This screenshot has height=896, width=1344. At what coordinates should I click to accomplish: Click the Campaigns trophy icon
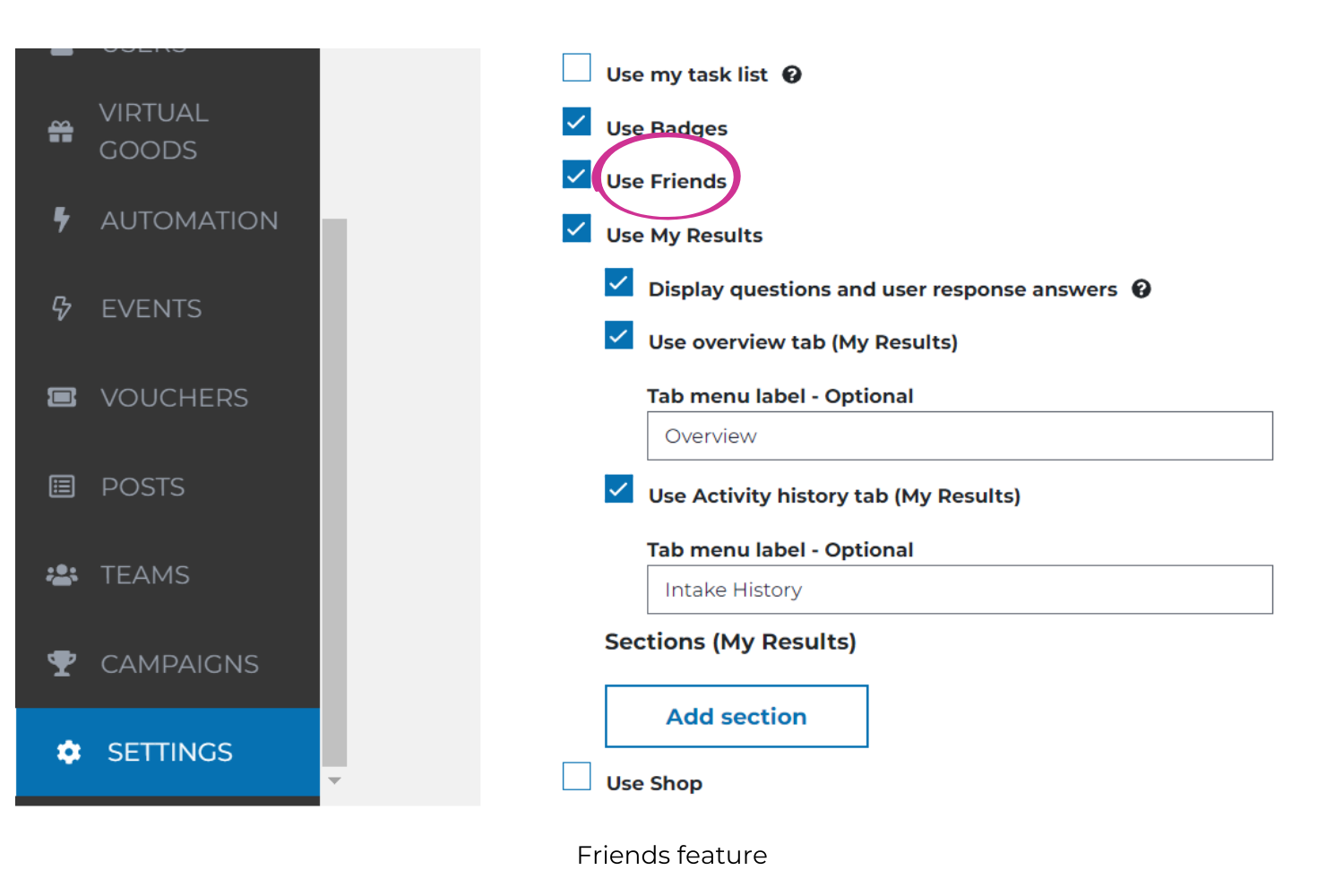pos(62,663)
